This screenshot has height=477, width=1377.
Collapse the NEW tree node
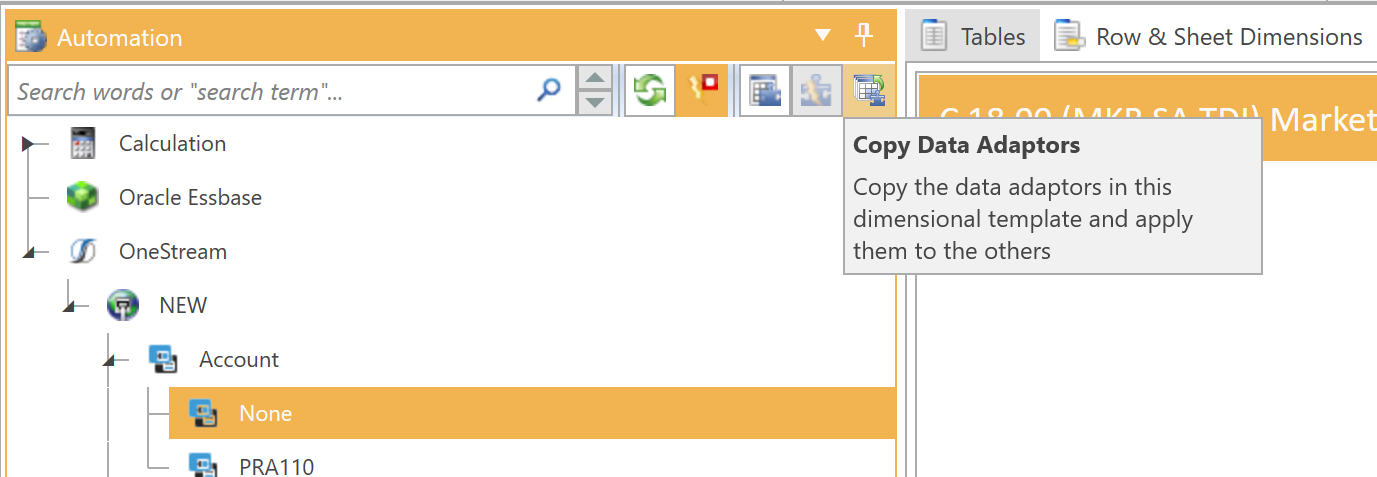(x=70, y=307)
